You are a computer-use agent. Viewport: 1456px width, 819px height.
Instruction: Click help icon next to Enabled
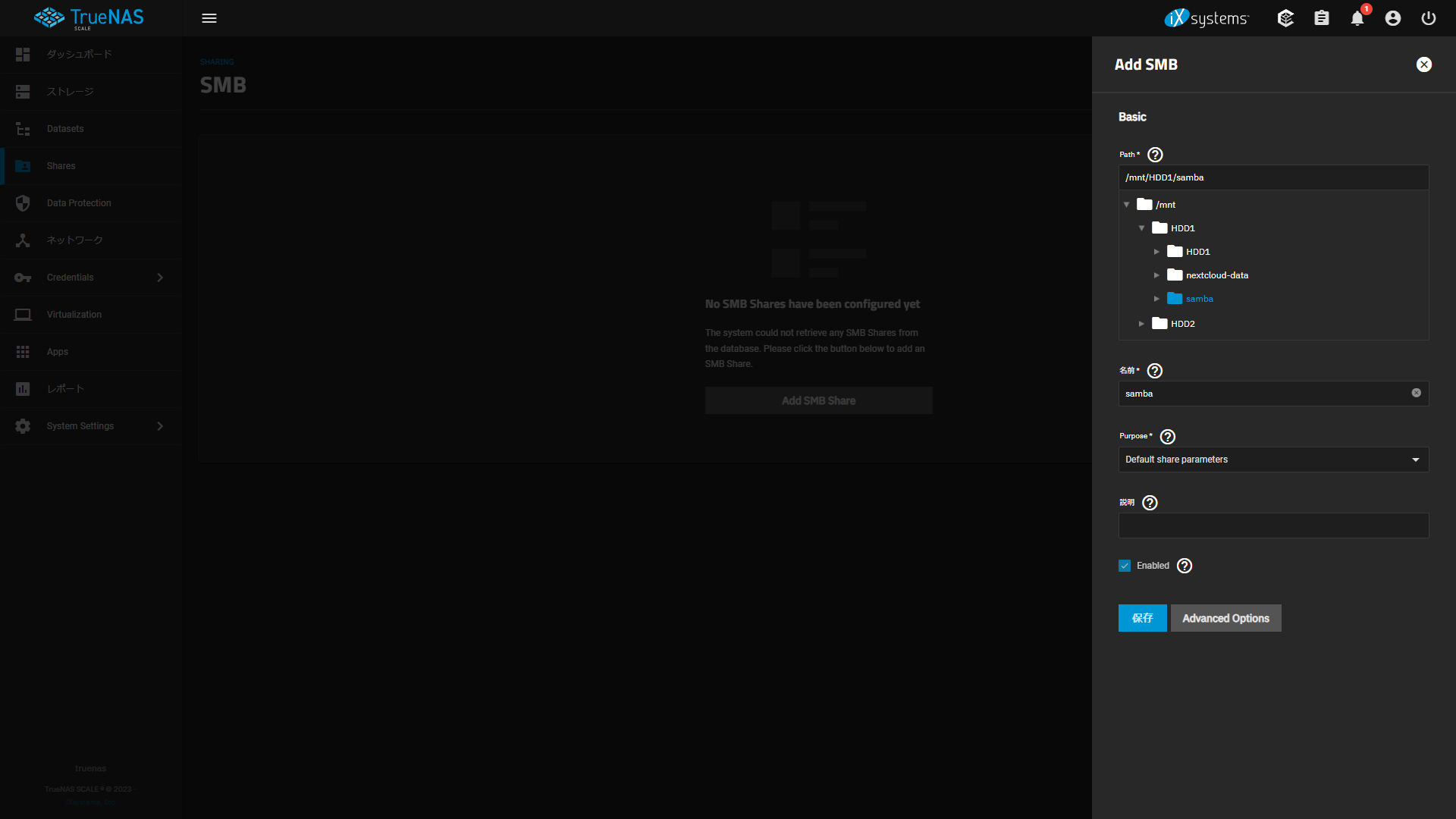click(1185, 566)
